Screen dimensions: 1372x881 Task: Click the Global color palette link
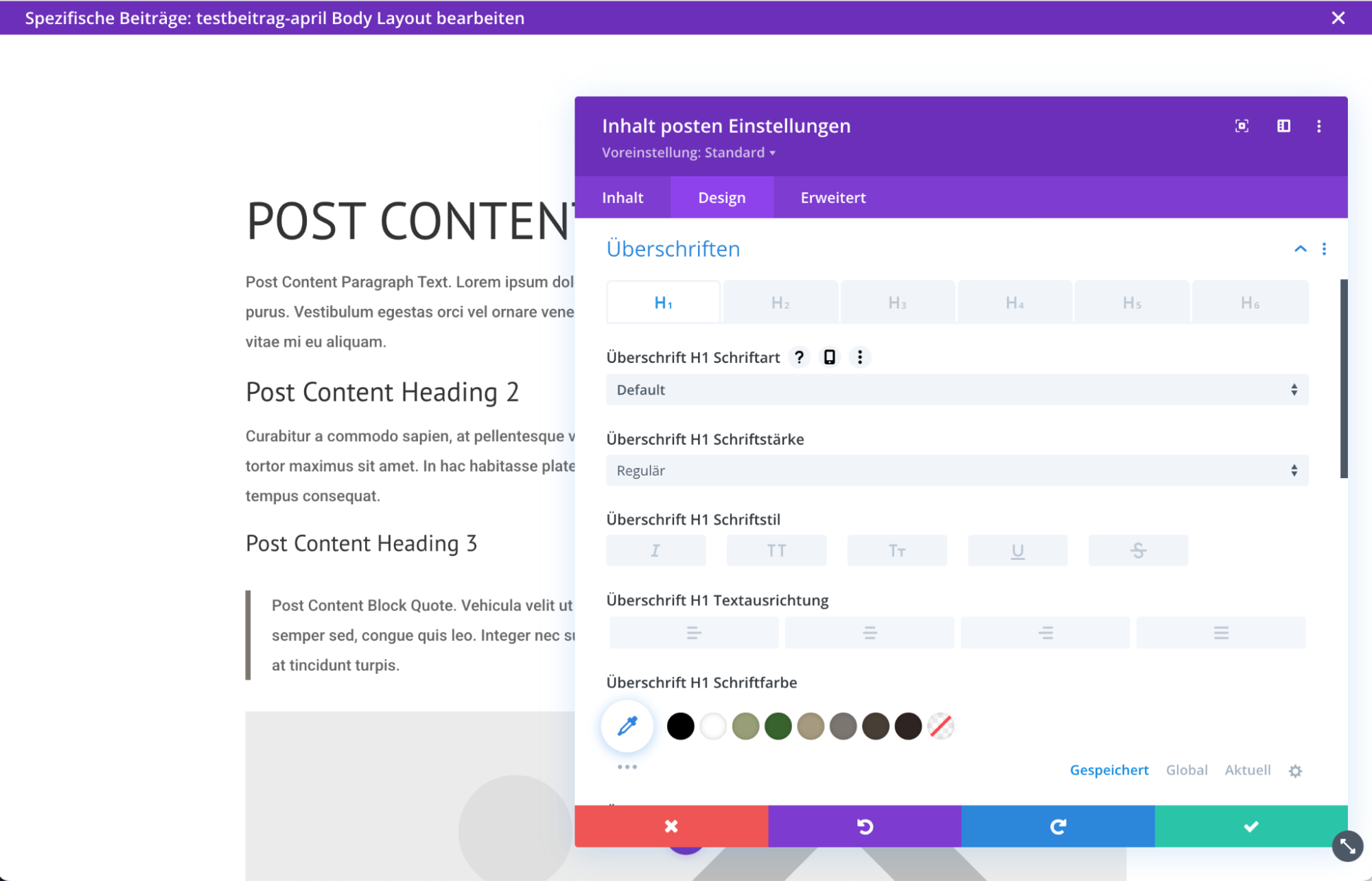[1186, 770]
